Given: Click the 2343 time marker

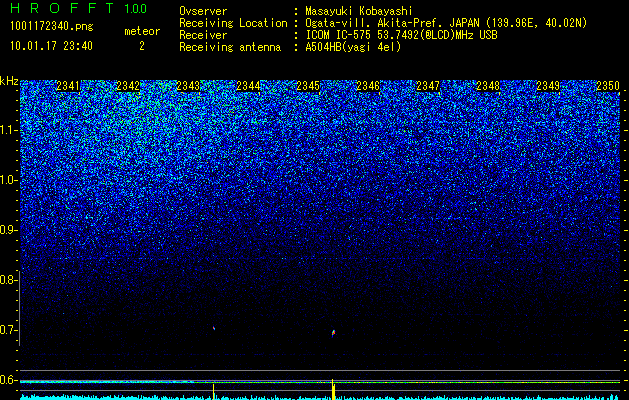Looking at the screenshot, I should (188, 86).
